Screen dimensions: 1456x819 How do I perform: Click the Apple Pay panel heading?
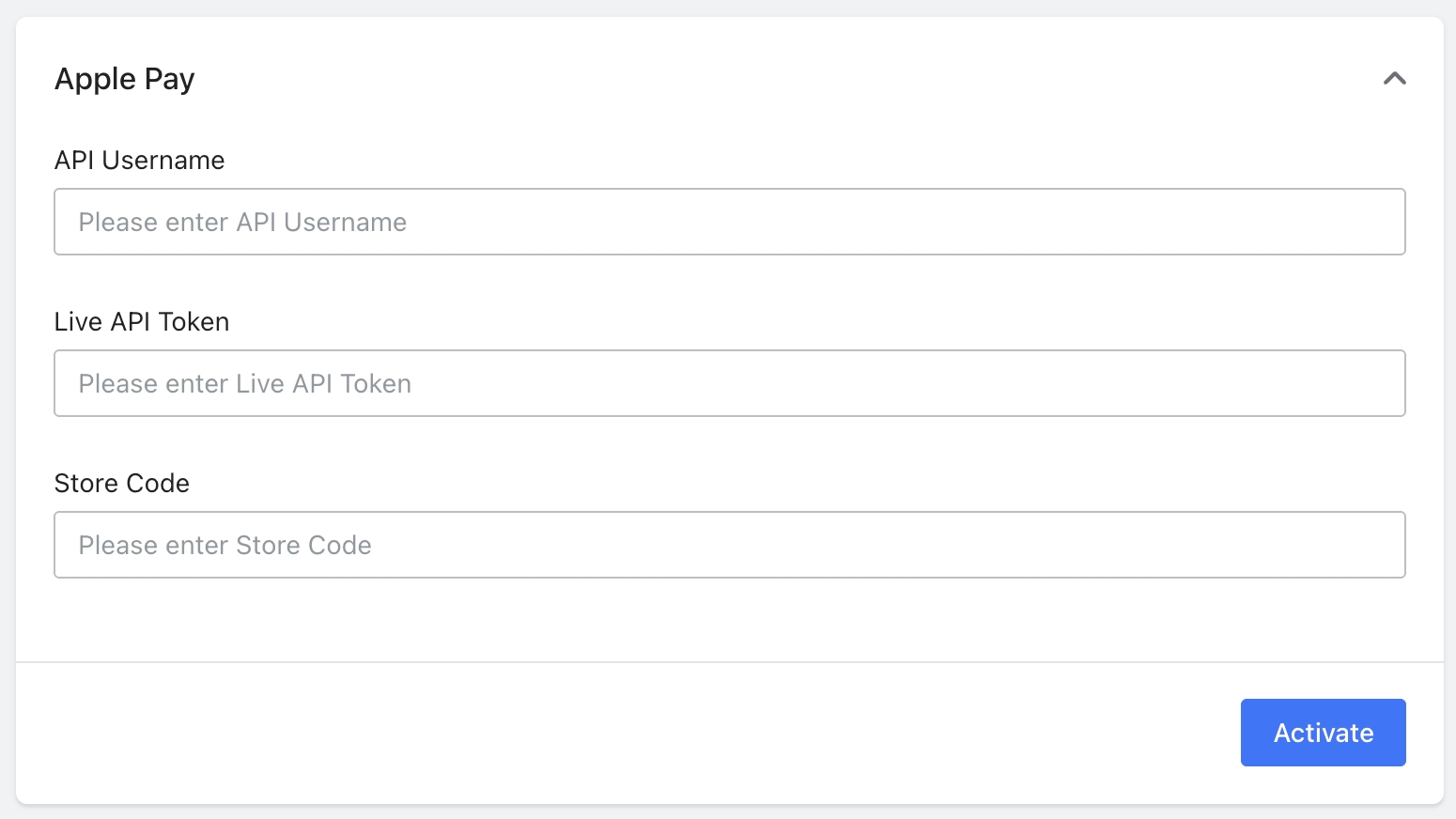[x=125, y=79]
